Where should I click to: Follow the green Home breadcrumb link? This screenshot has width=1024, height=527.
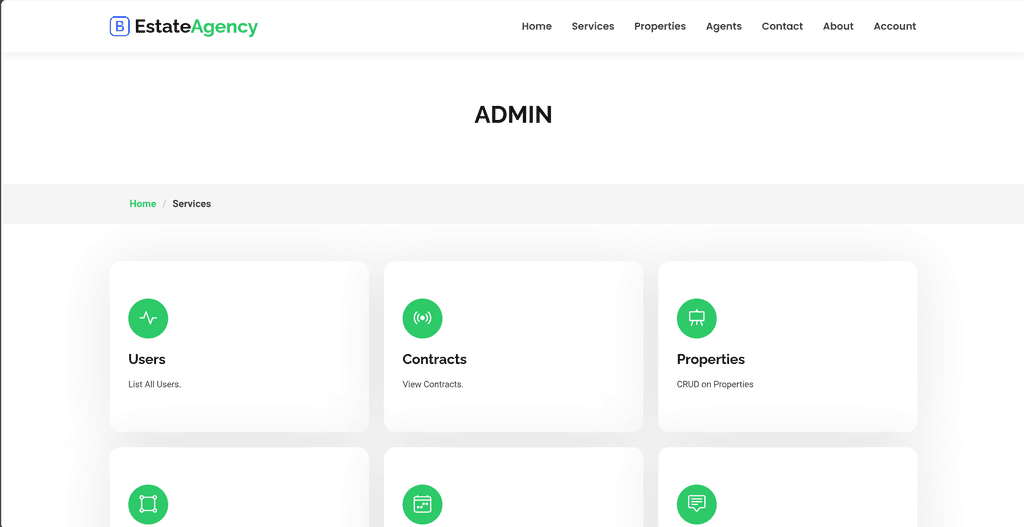point(142,204)
